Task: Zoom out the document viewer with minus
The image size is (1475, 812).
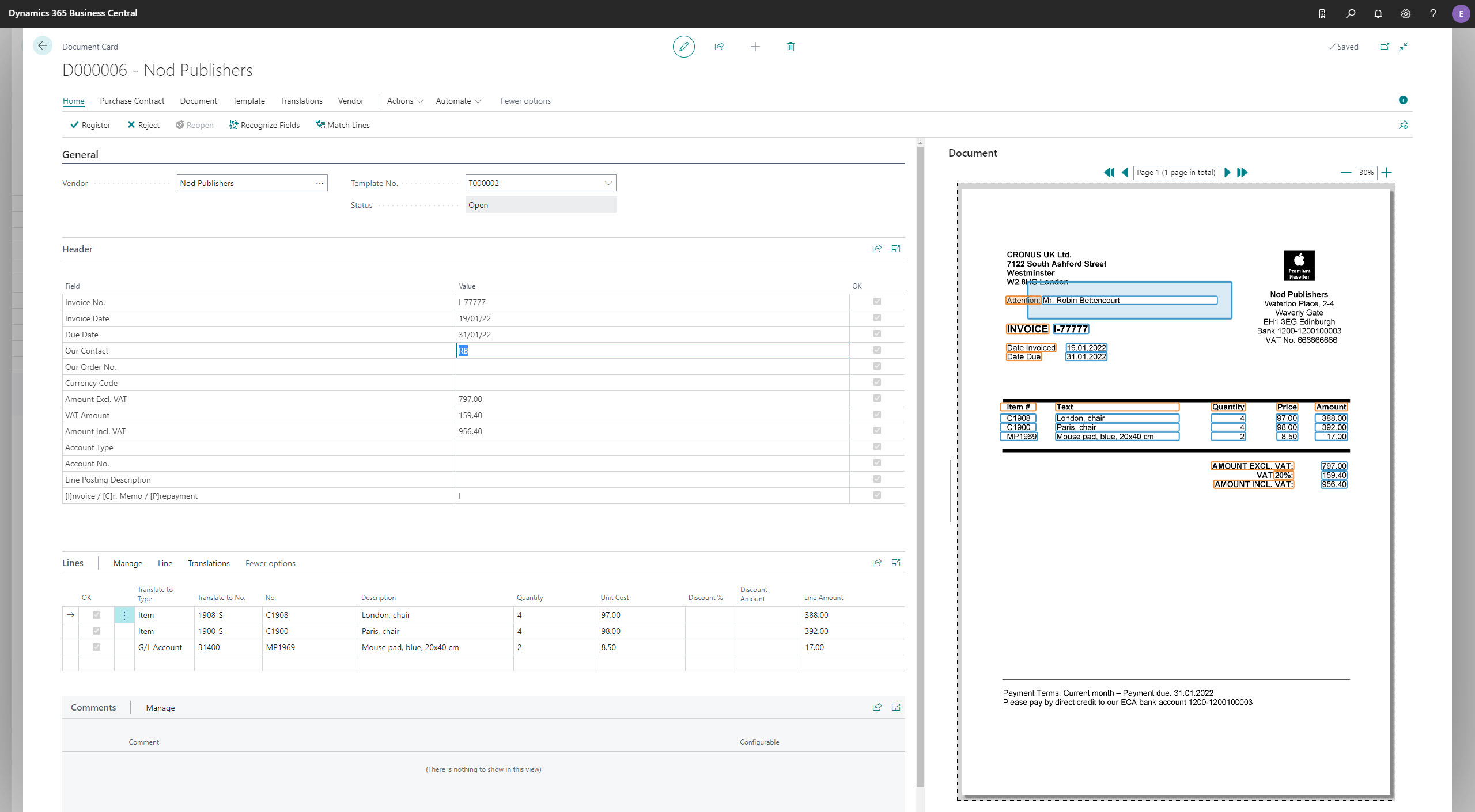Action: click(1346, 172)
